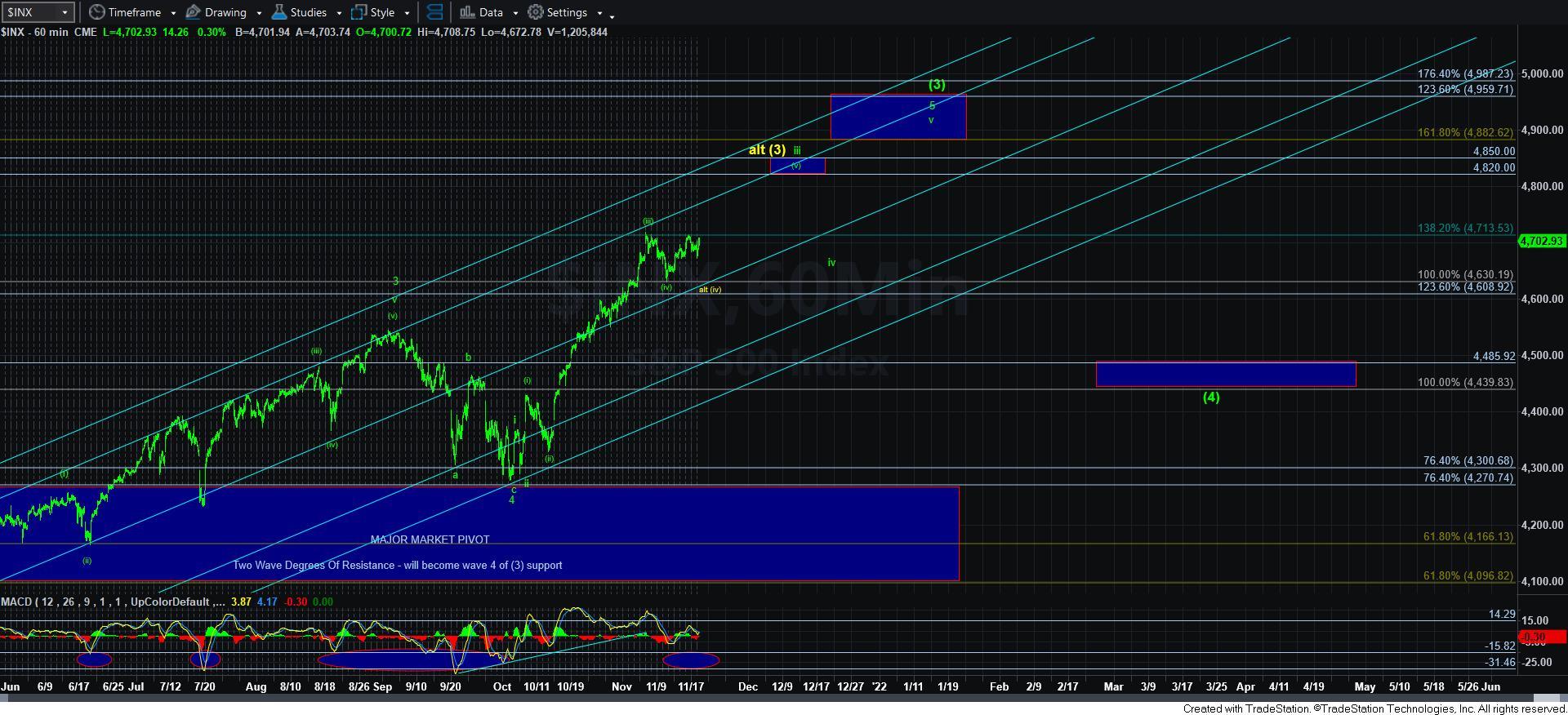Select the MACD ellipse near 6/17

[x=94, y=659]
